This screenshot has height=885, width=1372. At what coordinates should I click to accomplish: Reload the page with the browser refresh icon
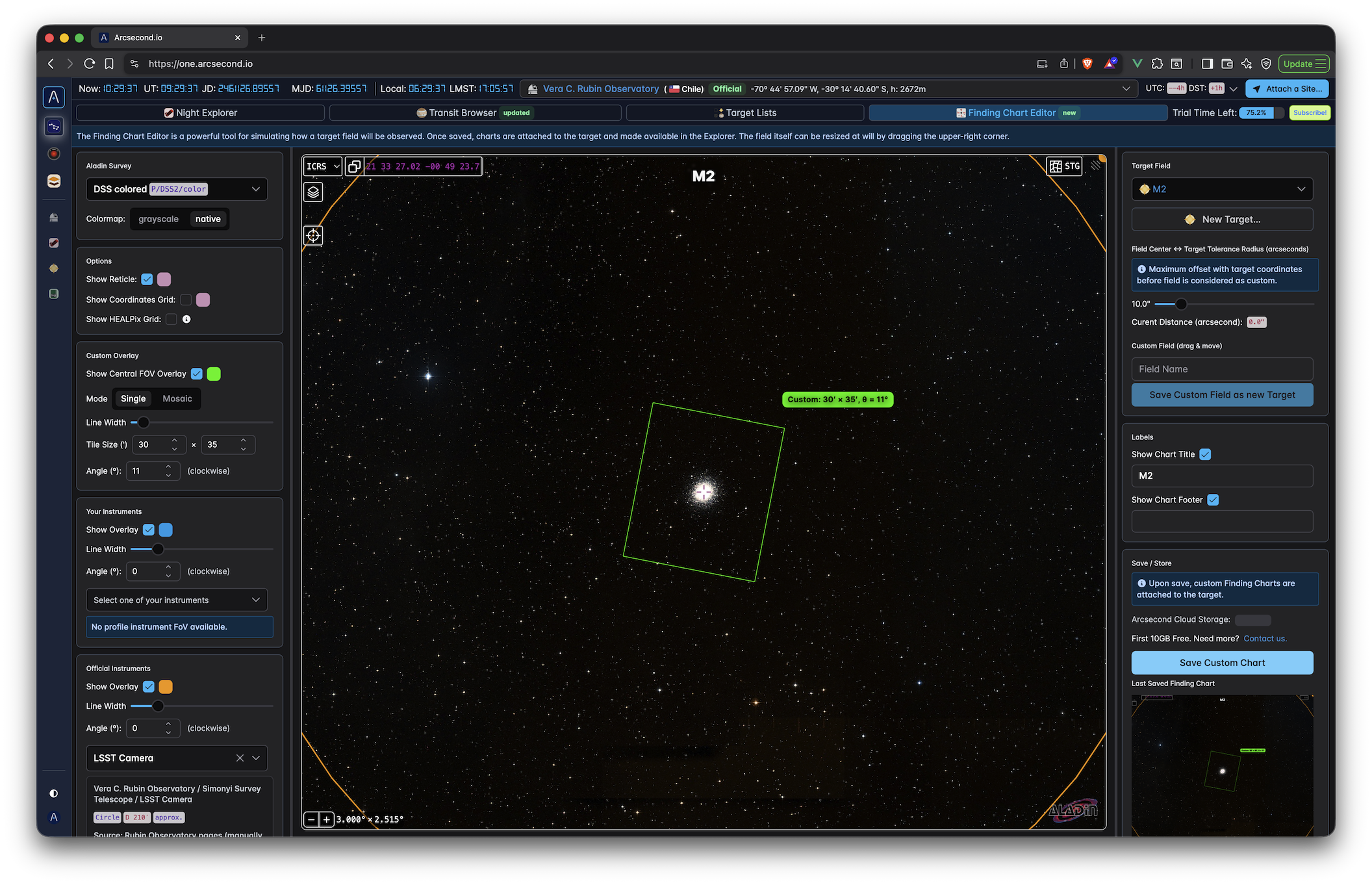tap(90, 64)
